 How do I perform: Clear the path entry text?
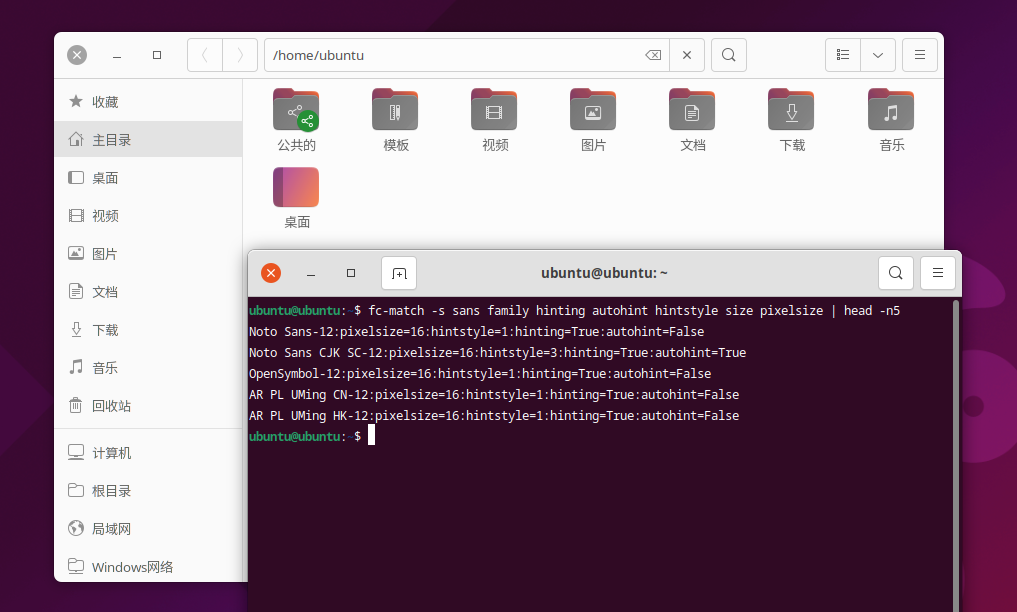653,55
